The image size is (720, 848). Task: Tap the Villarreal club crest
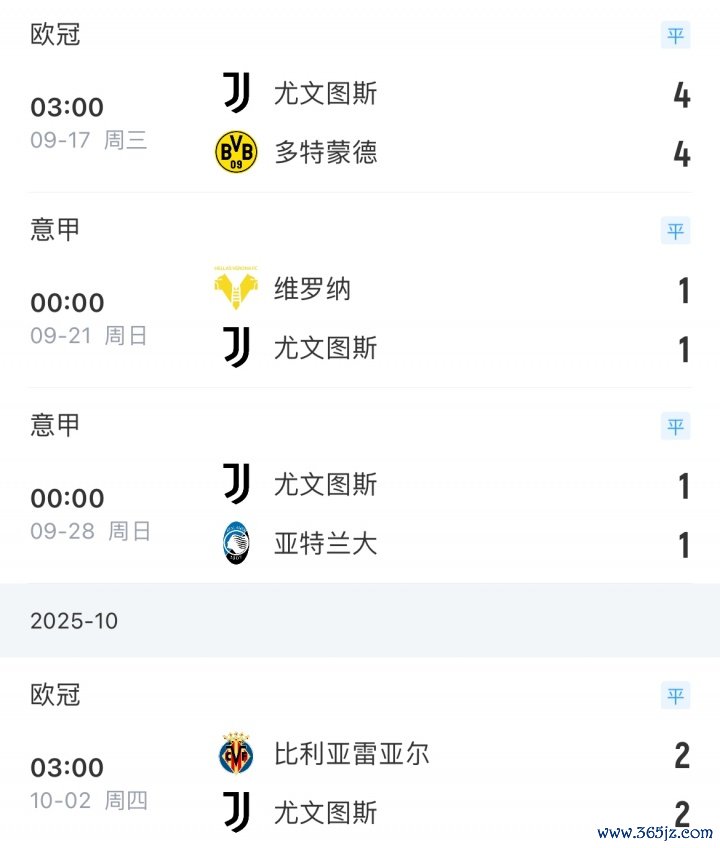pyautogui.click(x=237, y=753)
